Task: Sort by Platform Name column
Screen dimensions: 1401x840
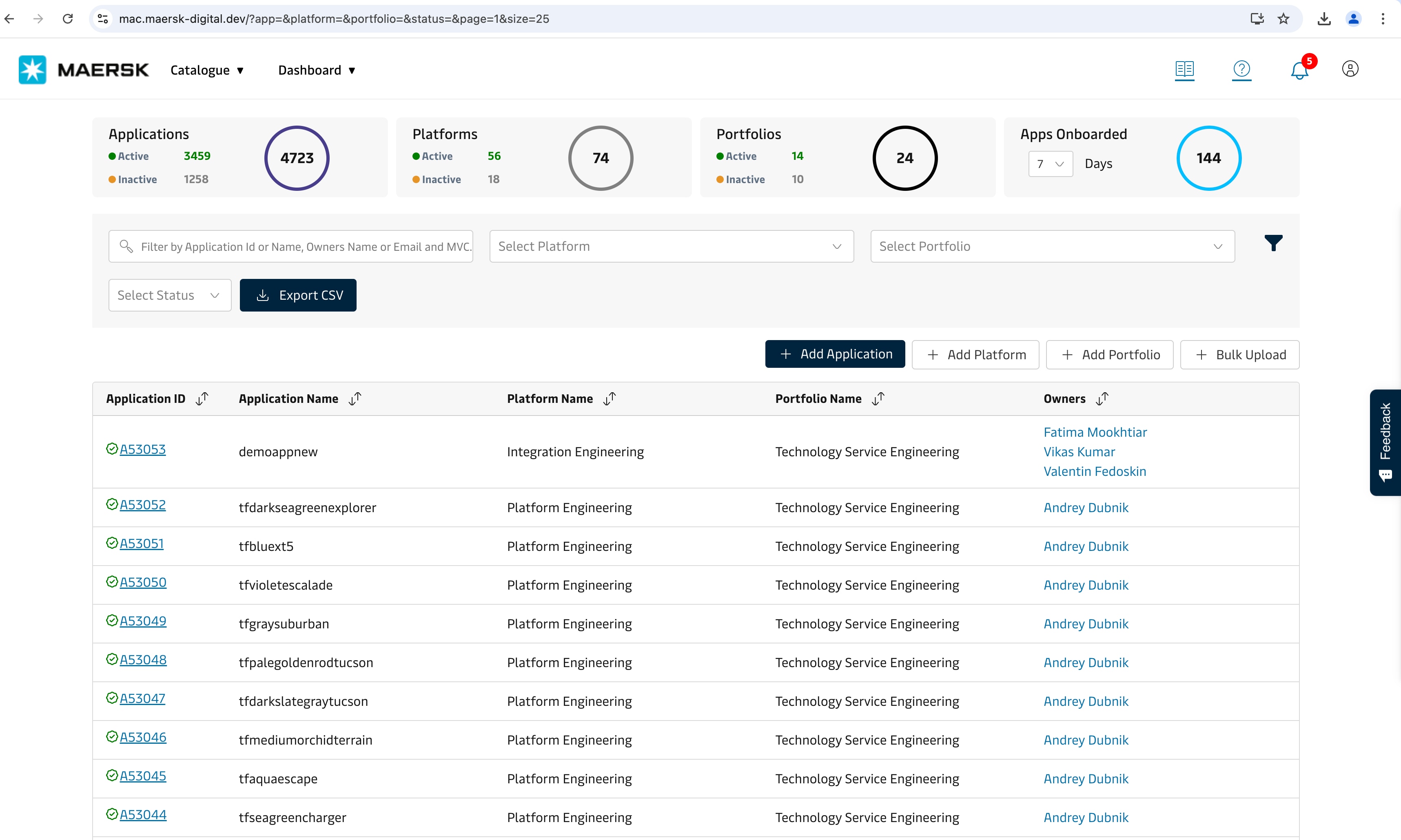Action: (x=610, y=398)
